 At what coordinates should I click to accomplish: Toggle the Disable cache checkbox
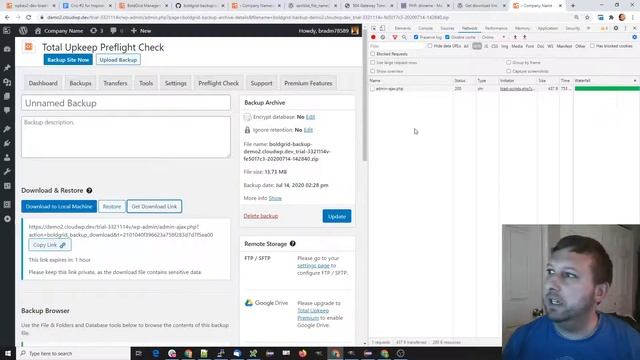point(447,37)
